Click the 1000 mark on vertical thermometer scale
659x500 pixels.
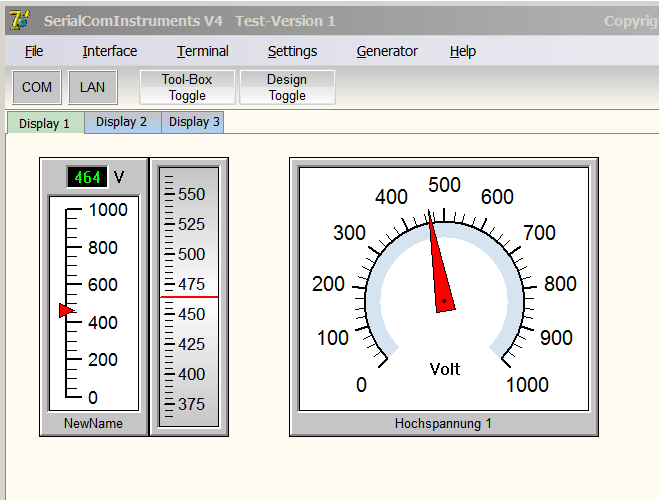click(x=108, y=210)
